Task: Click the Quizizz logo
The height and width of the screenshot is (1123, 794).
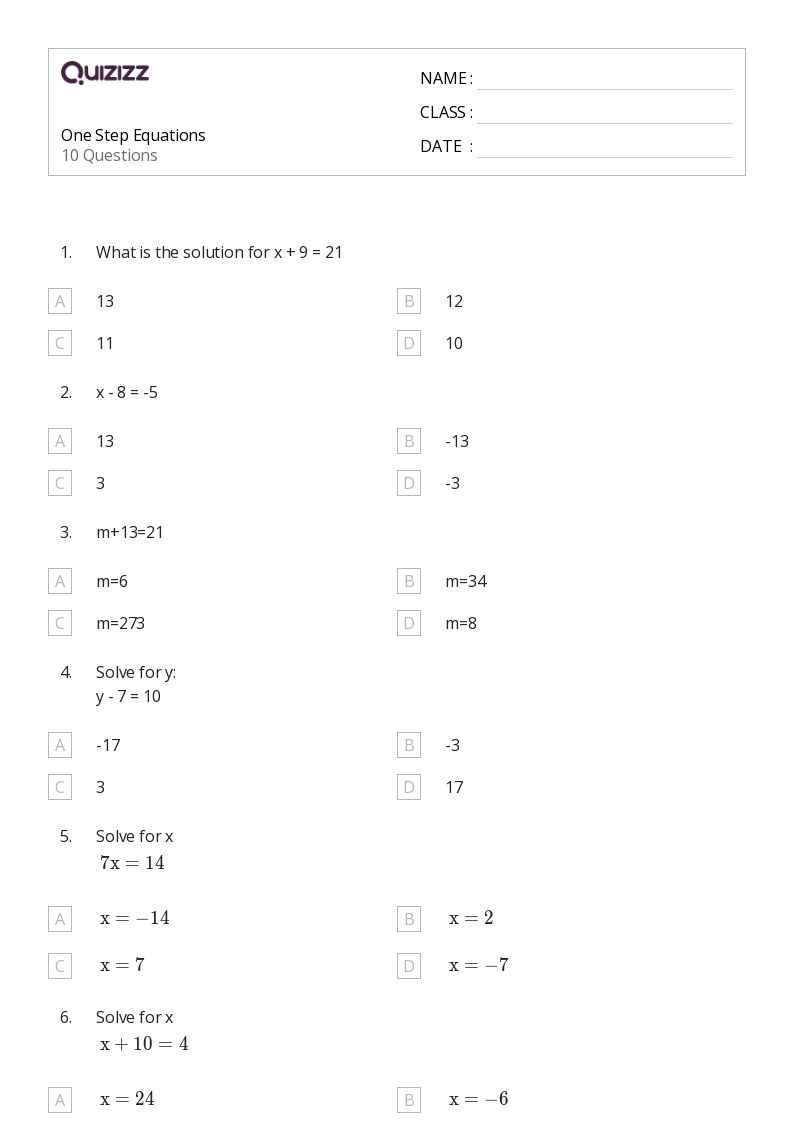Action: tap(105, 73)
